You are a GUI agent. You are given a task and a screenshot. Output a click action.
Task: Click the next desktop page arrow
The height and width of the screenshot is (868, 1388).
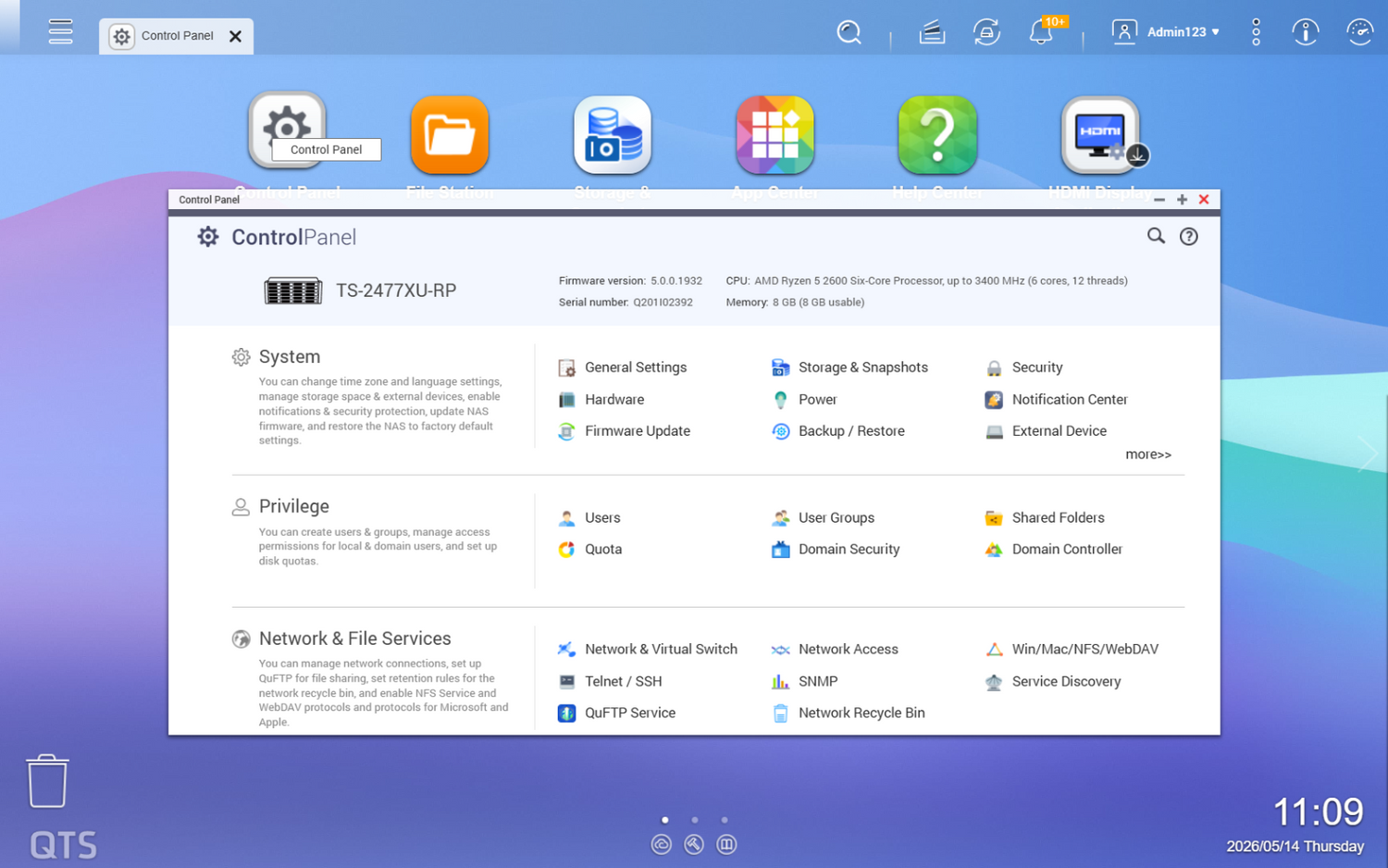click(x=1368, y=453)
